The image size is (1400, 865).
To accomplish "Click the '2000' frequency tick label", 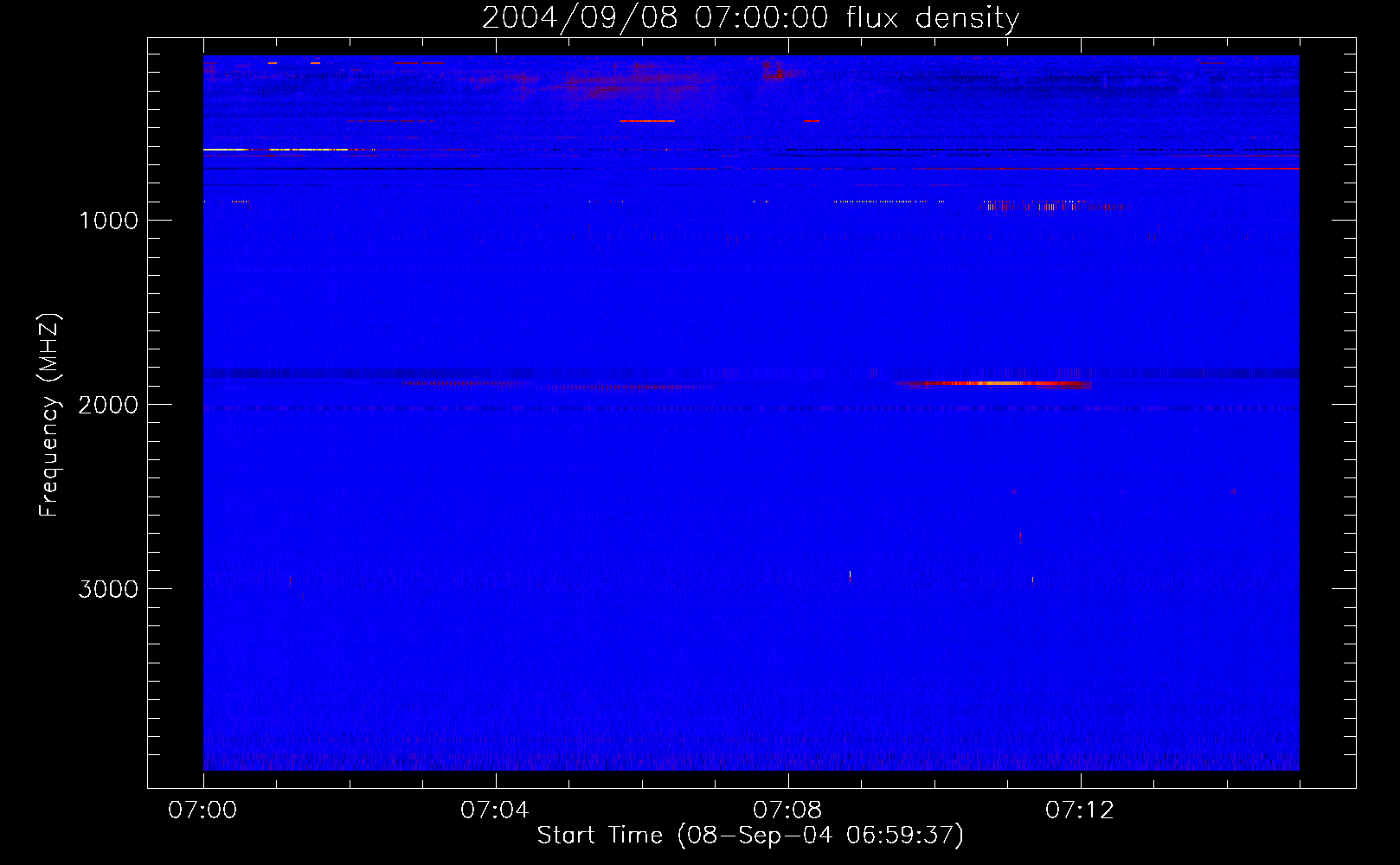I will 108,405.
